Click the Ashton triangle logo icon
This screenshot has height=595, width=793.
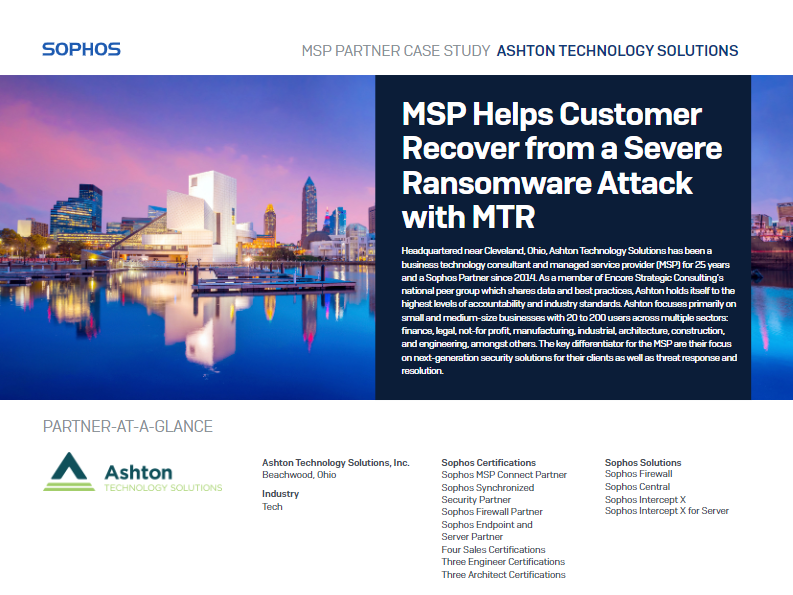[x=69, y=472]
